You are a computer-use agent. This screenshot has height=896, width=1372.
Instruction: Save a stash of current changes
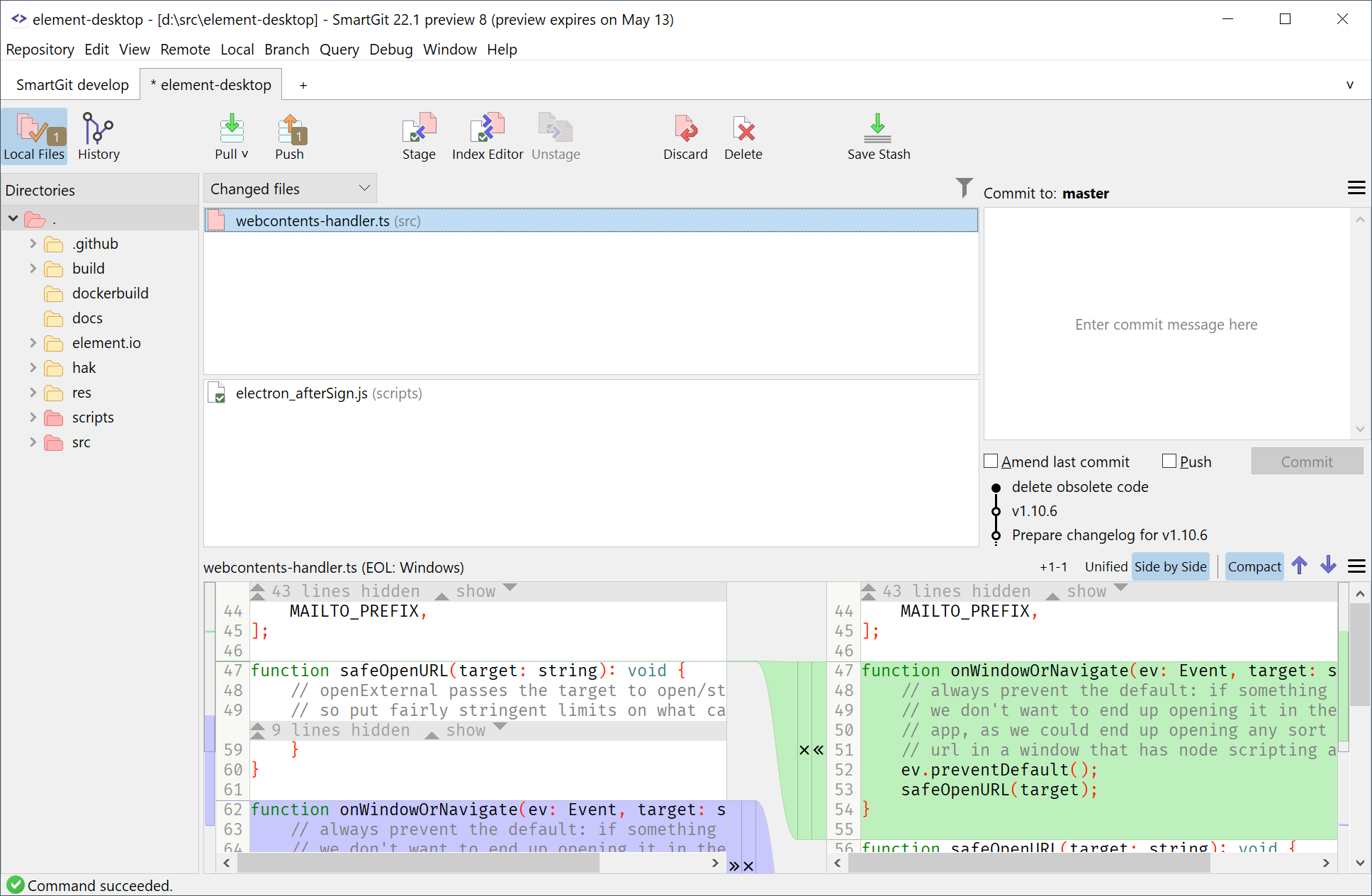877,136
